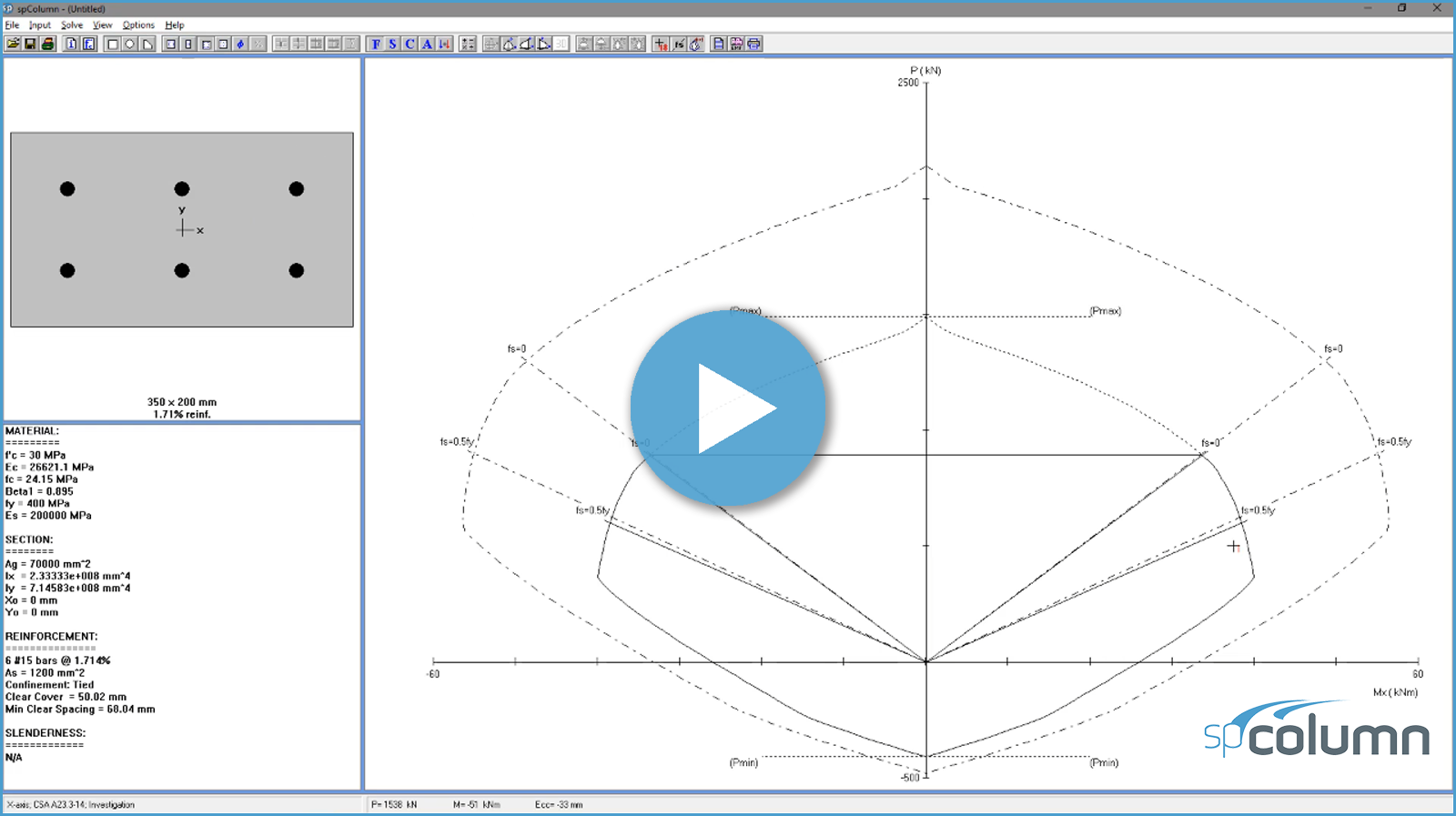Click the right '(Pmax)' diagram label
The width and height of the screenshot is (1456, 816).
[x=1106, y=311]
